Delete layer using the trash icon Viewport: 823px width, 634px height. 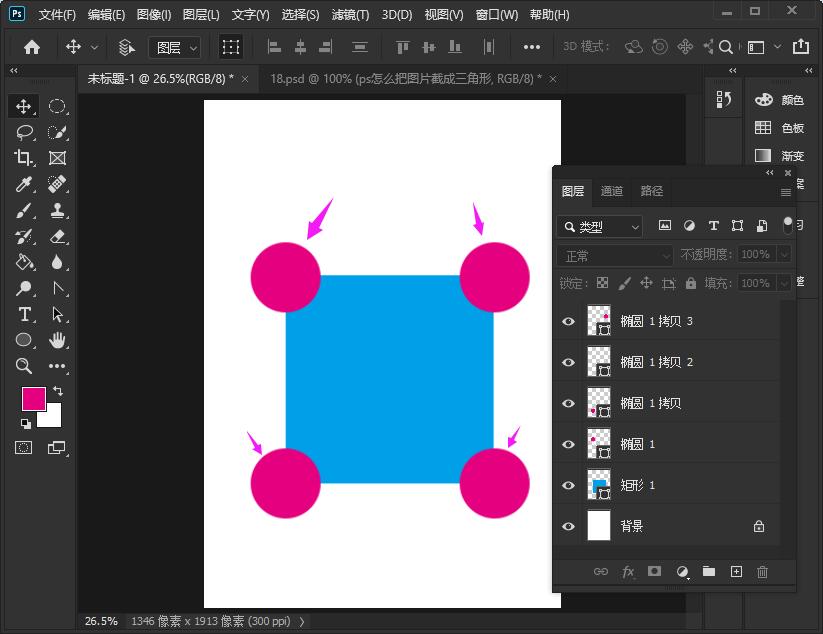pyautogui.click(x=763, y=572)
